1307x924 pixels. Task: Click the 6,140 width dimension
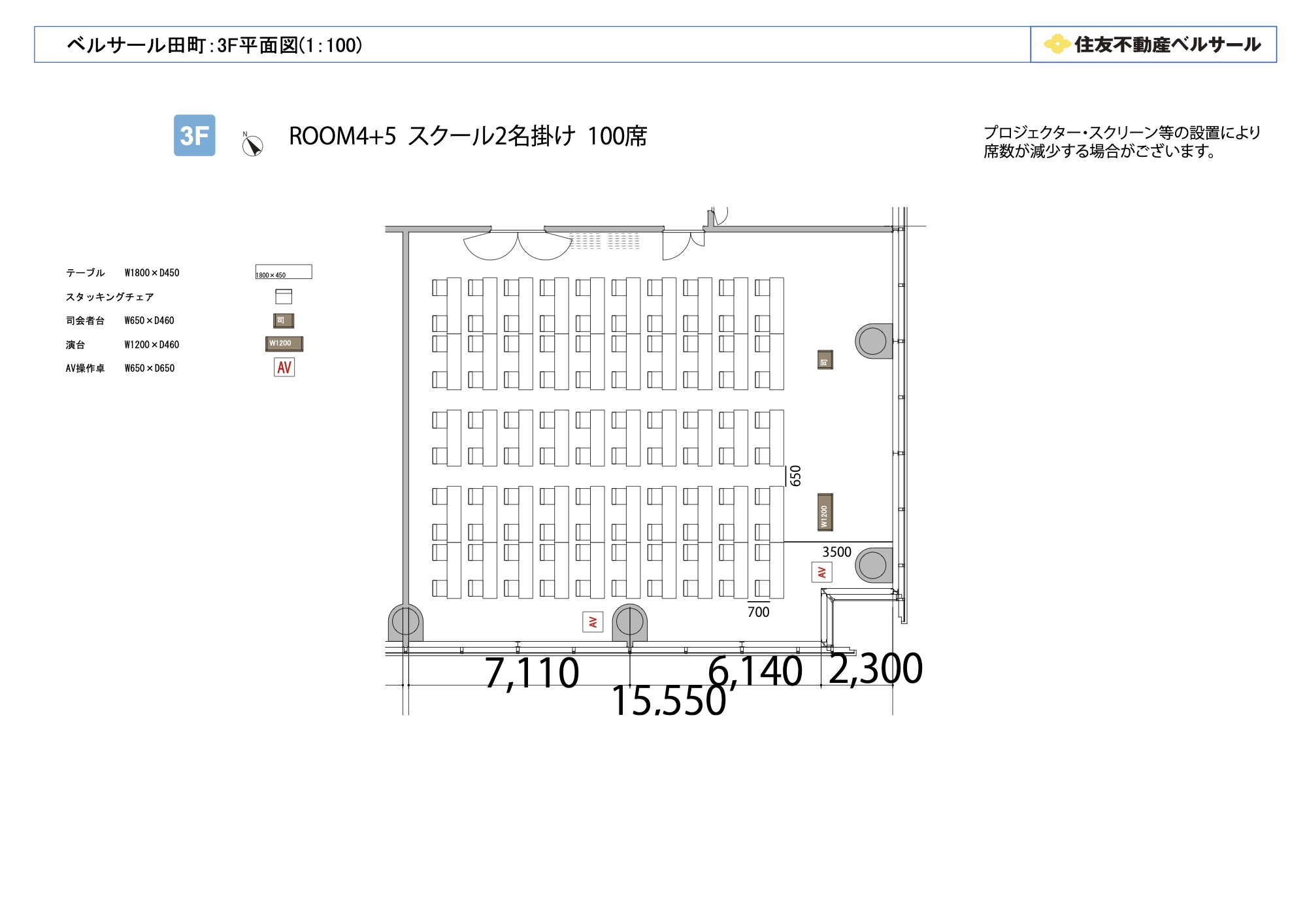[x=755, y=670]
